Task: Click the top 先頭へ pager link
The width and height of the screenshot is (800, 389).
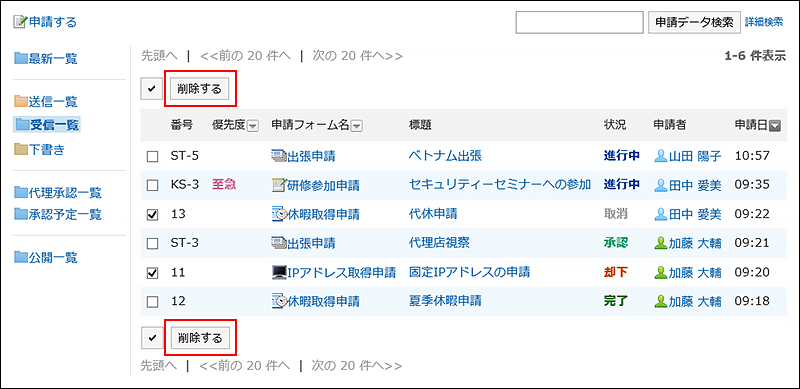Action: [x=159, y=57]
